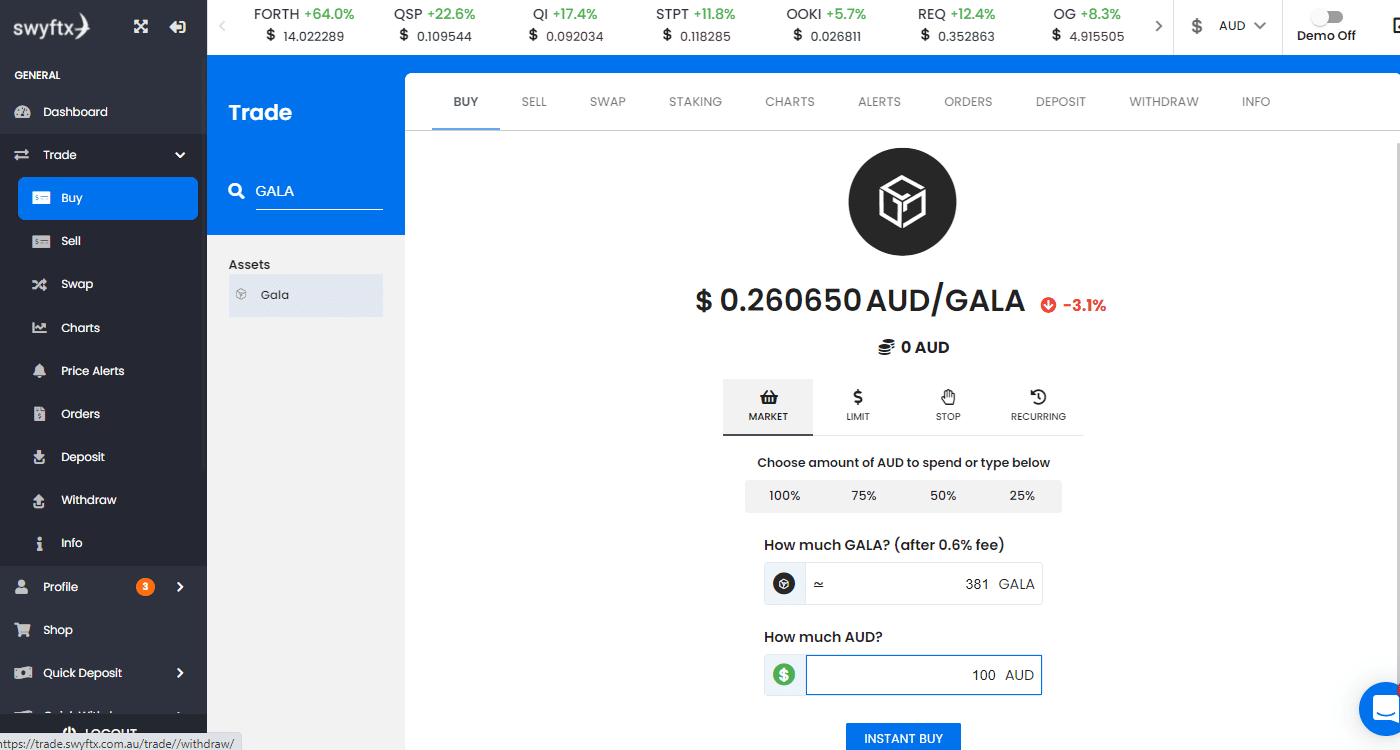Switch to the INFO tab
Viewport: 1400px width, 750px height.
tap(1256, 102)
